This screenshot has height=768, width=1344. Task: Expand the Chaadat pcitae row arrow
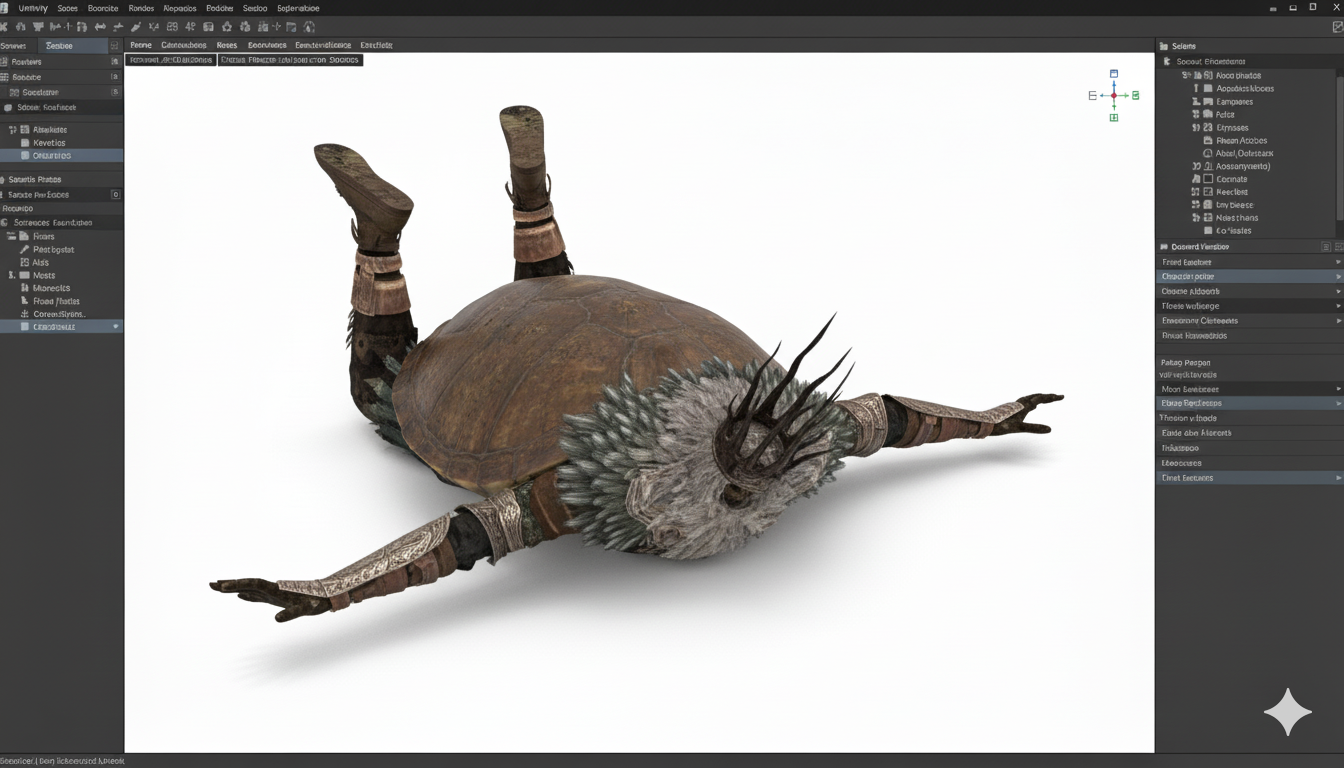click(x=1338, y=277)
